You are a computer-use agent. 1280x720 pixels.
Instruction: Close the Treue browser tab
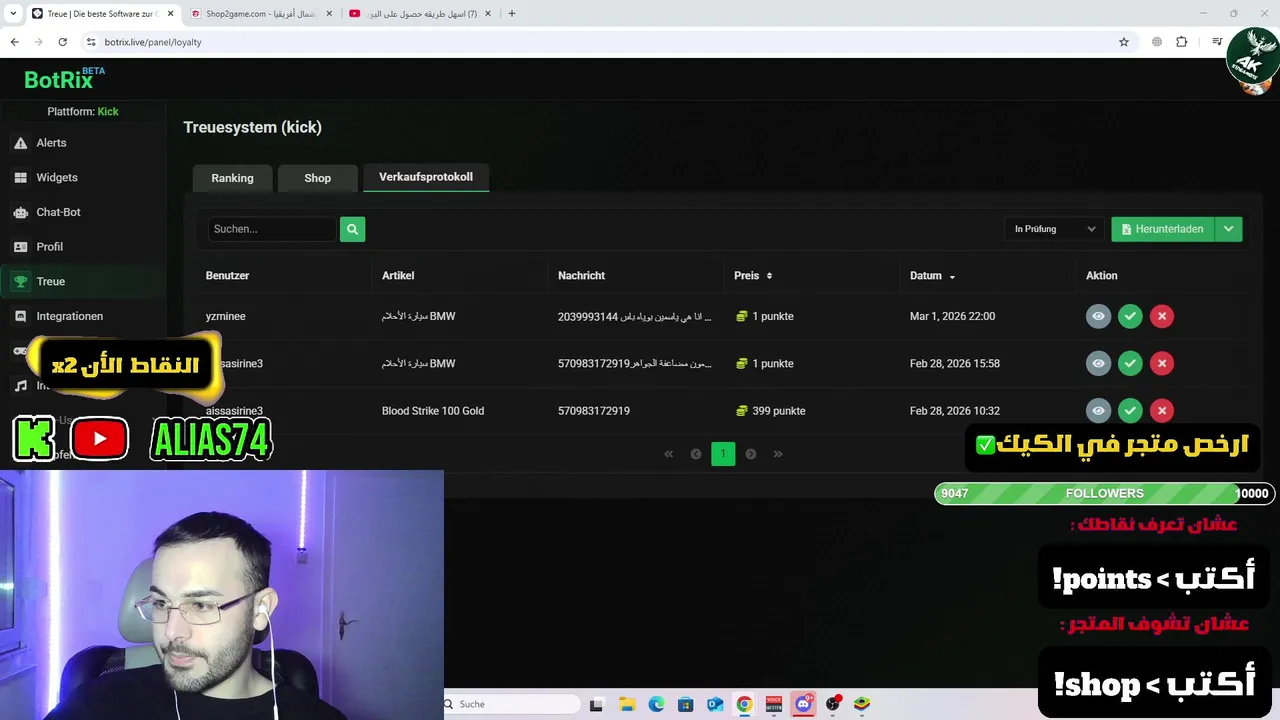click(x=171, y=14)
